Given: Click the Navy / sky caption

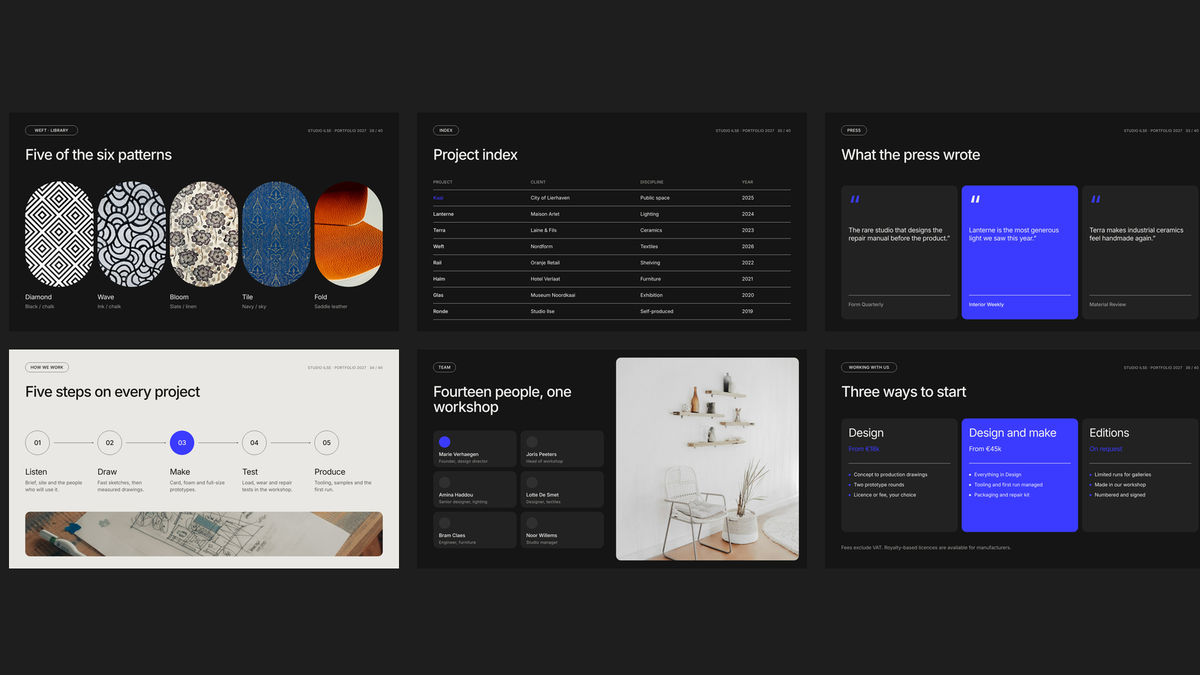Looking at the screenshot, I should [x=254, y=307].
